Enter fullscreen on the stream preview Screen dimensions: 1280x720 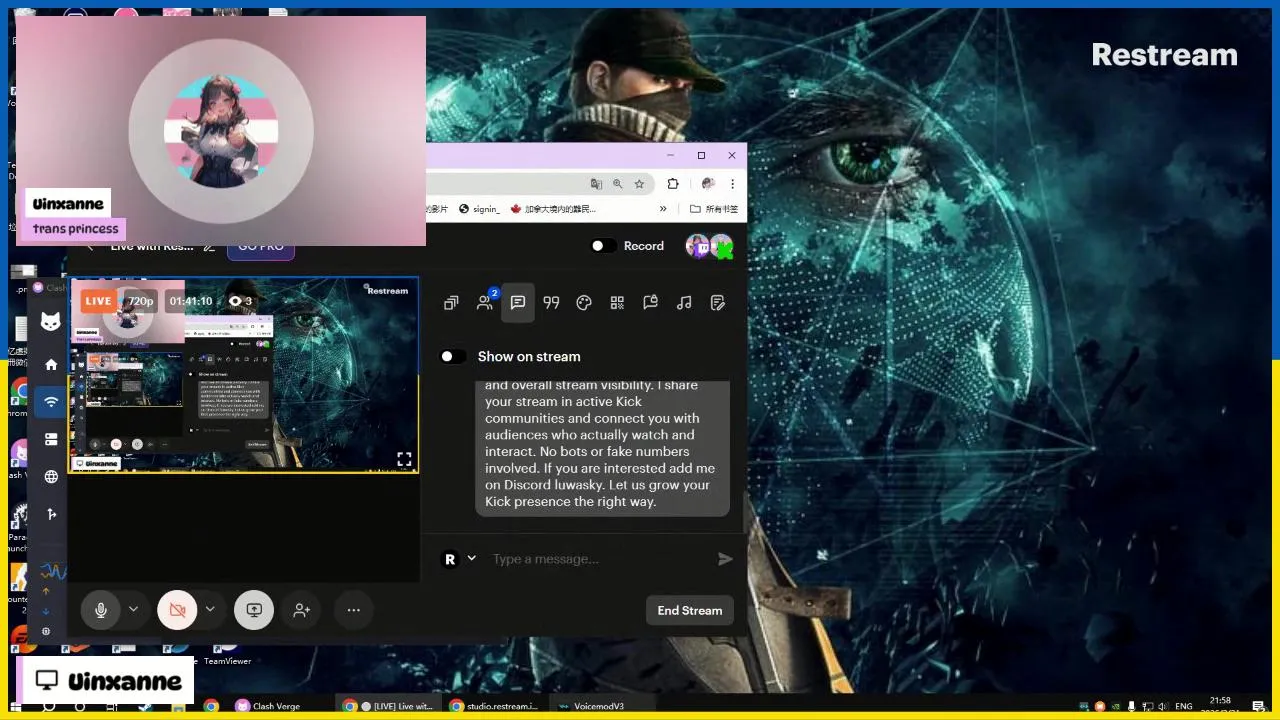tap(404, 459)
